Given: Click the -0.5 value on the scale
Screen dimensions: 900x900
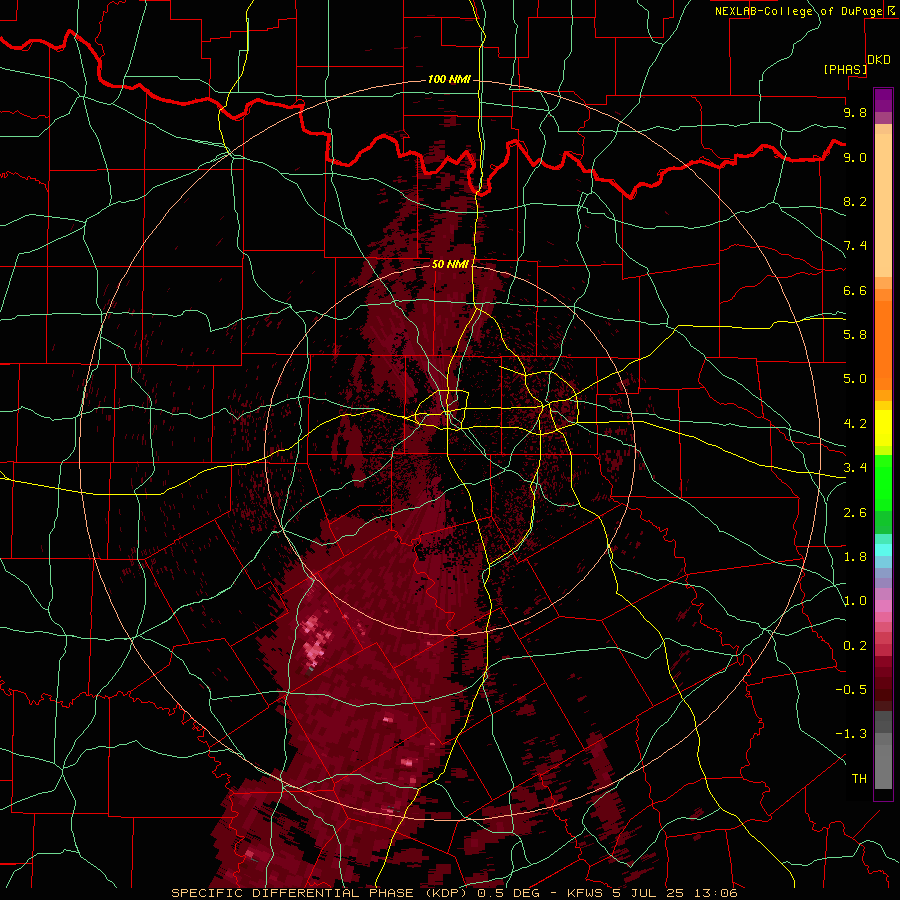Looking at the screenshot, I should [x=851, y=690].
